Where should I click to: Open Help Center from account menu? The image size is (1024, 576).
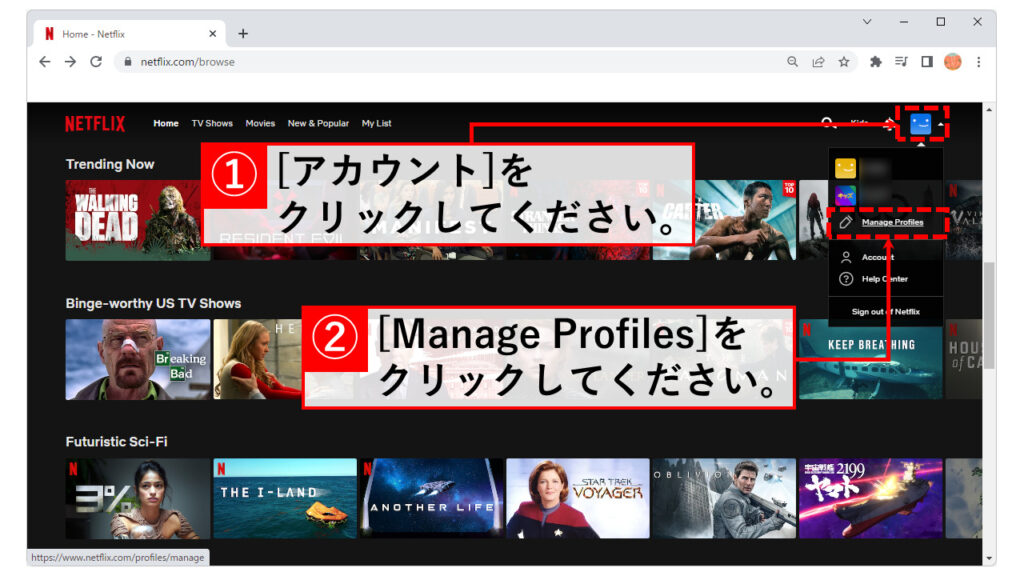point(884,279)
